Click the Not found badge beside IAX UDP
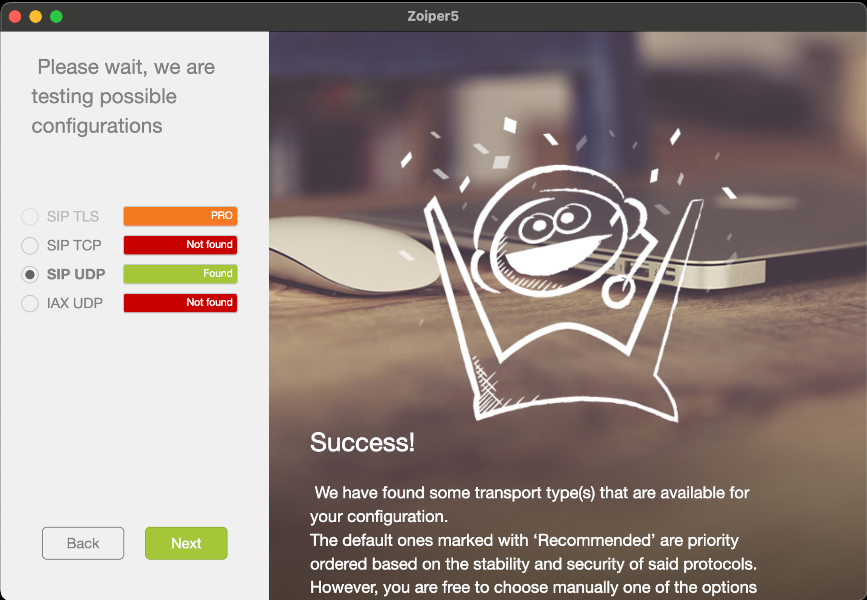The image size is (867, 600). [180, 302]
